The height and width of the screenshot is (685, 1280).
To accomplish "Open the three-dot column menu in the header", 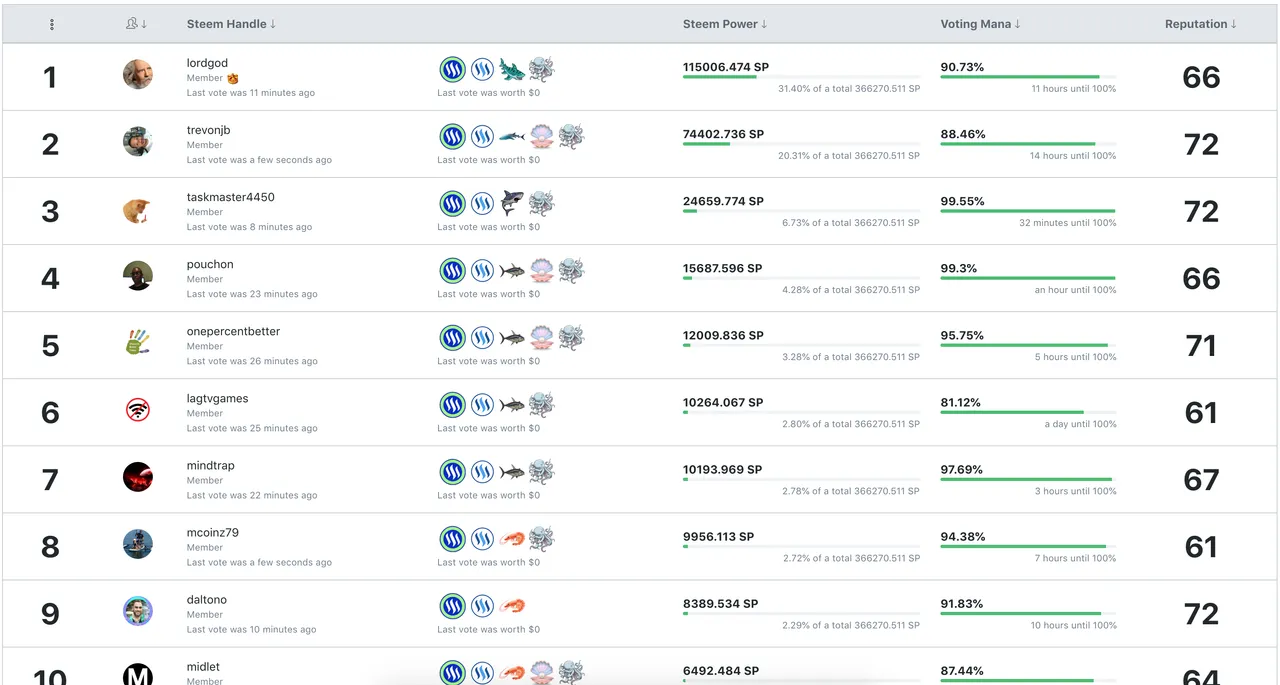I will (x=52, y=24).
